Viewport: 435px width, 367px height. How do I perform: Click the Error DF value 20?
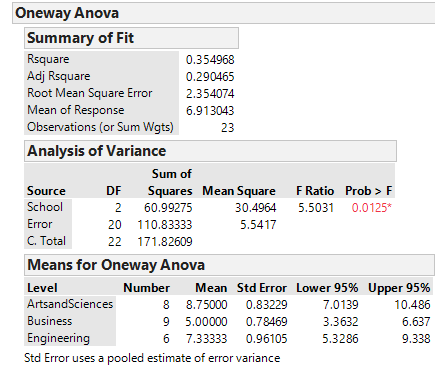click(115, 225)
